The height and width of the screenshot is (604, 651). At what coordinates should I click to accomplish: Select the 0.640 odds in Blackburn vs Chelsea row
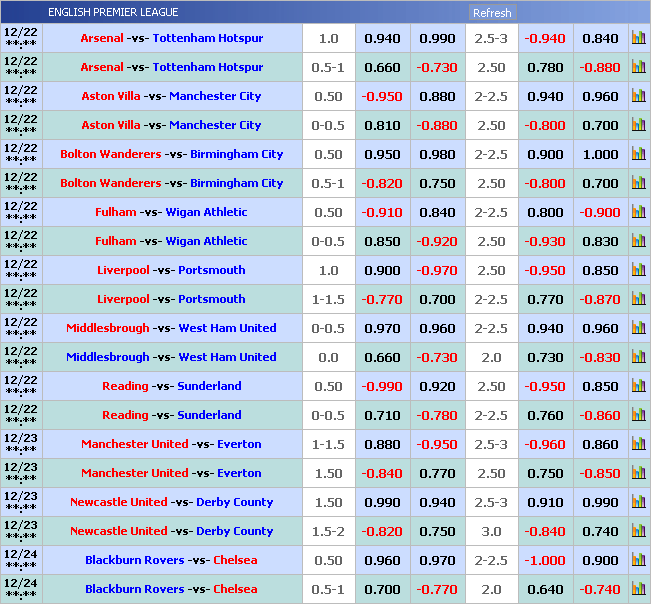pyautogui.click(x=545, y=590)
